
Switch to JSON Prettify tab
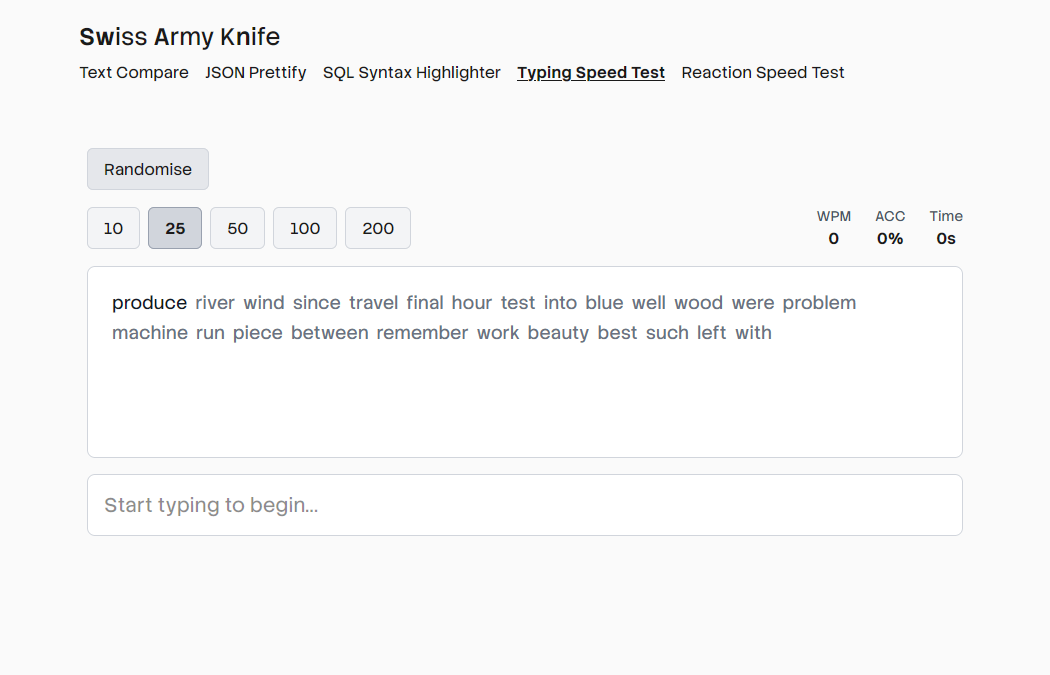click(256, 72)
